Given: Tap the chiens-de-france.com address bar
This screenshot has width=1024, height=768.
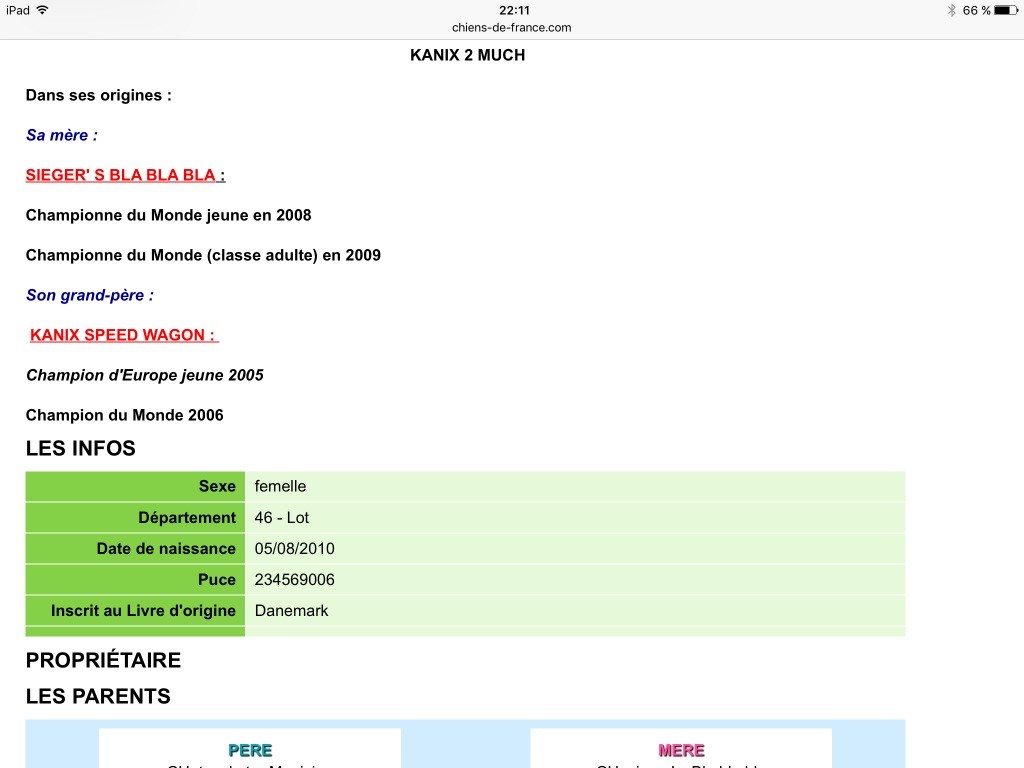Looking at the screenshot, I should pyautogui.click(x=511, y=27).
